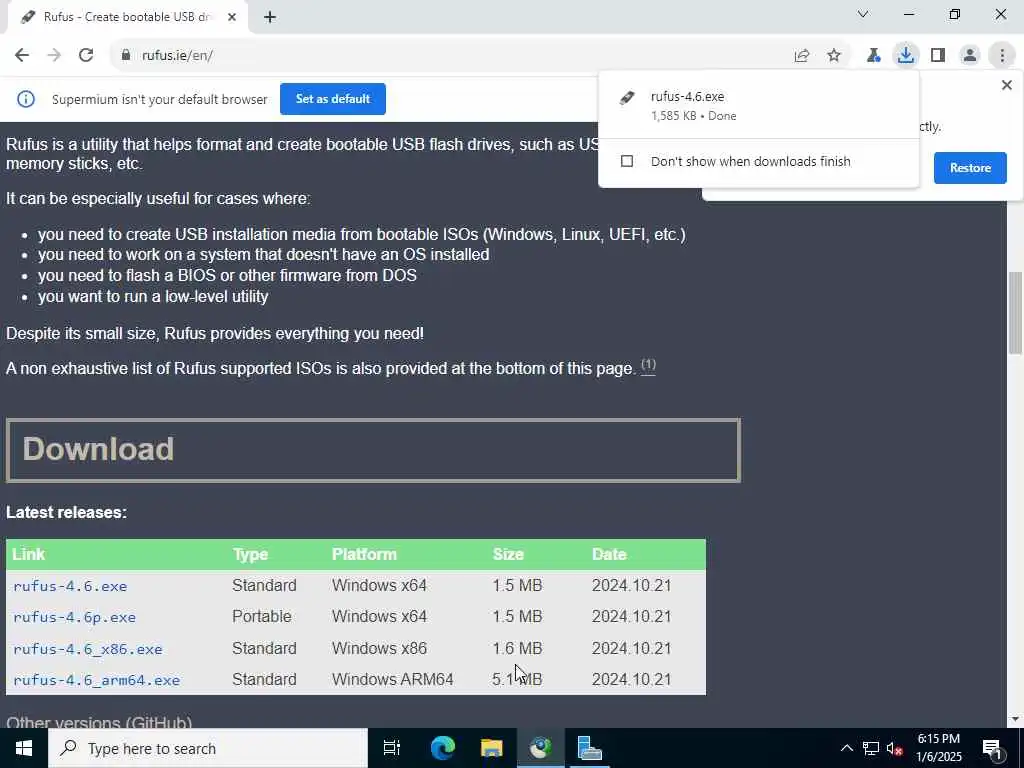
Task: Select the Portable type cell
Action: (261, 616)
